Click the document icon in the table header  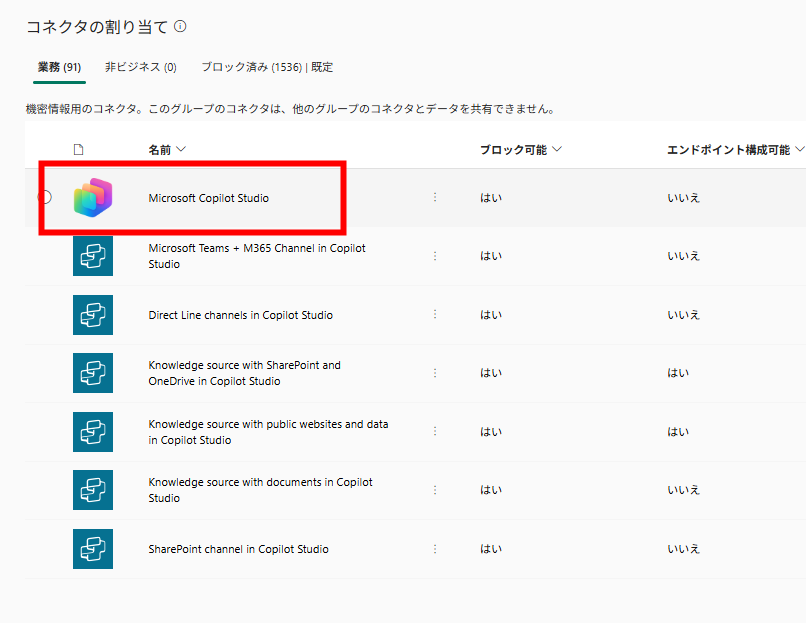[79, 150]
